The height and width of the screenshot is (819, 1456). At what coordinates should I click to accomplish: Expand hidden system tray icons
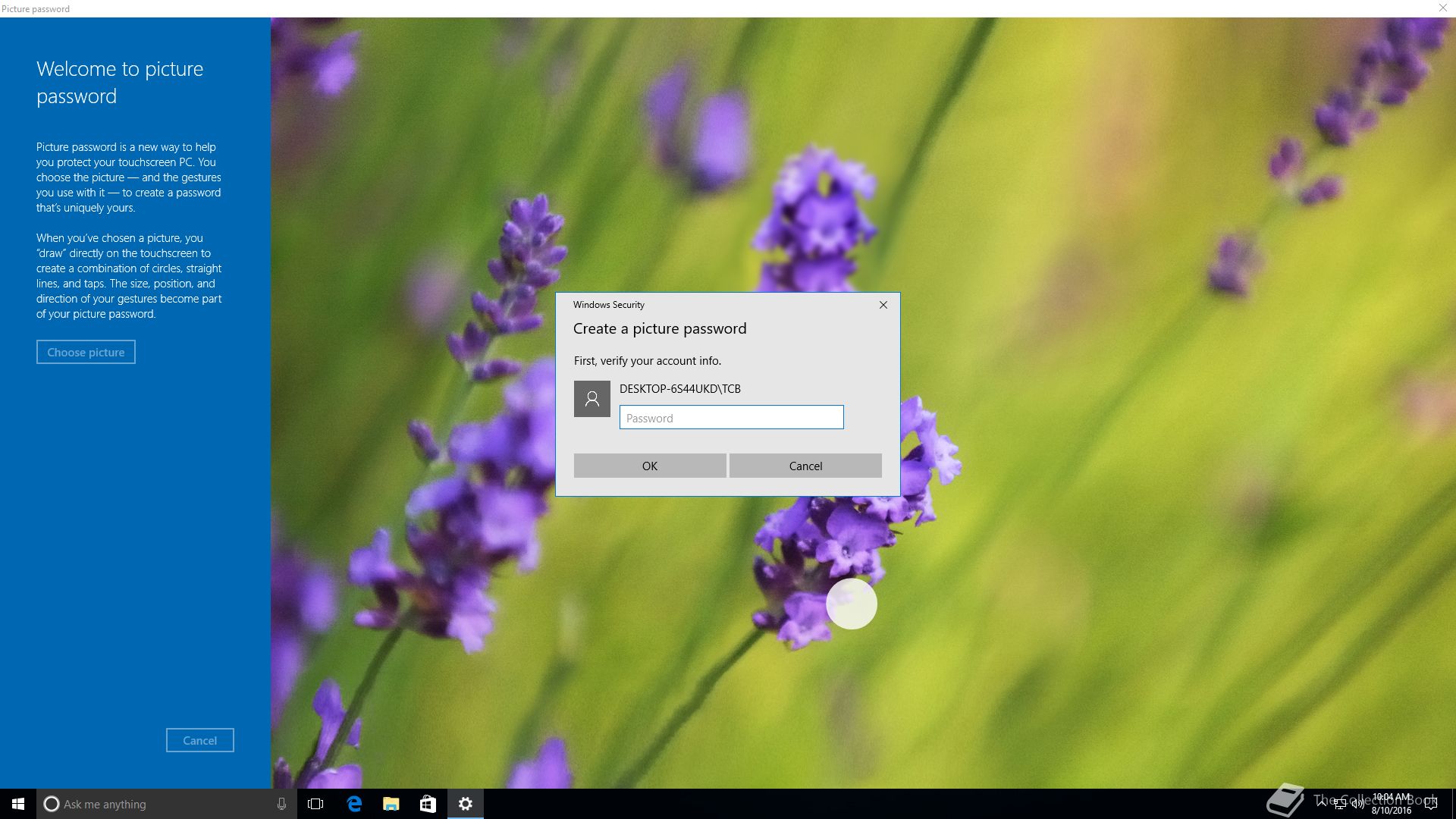(1322, 804)
